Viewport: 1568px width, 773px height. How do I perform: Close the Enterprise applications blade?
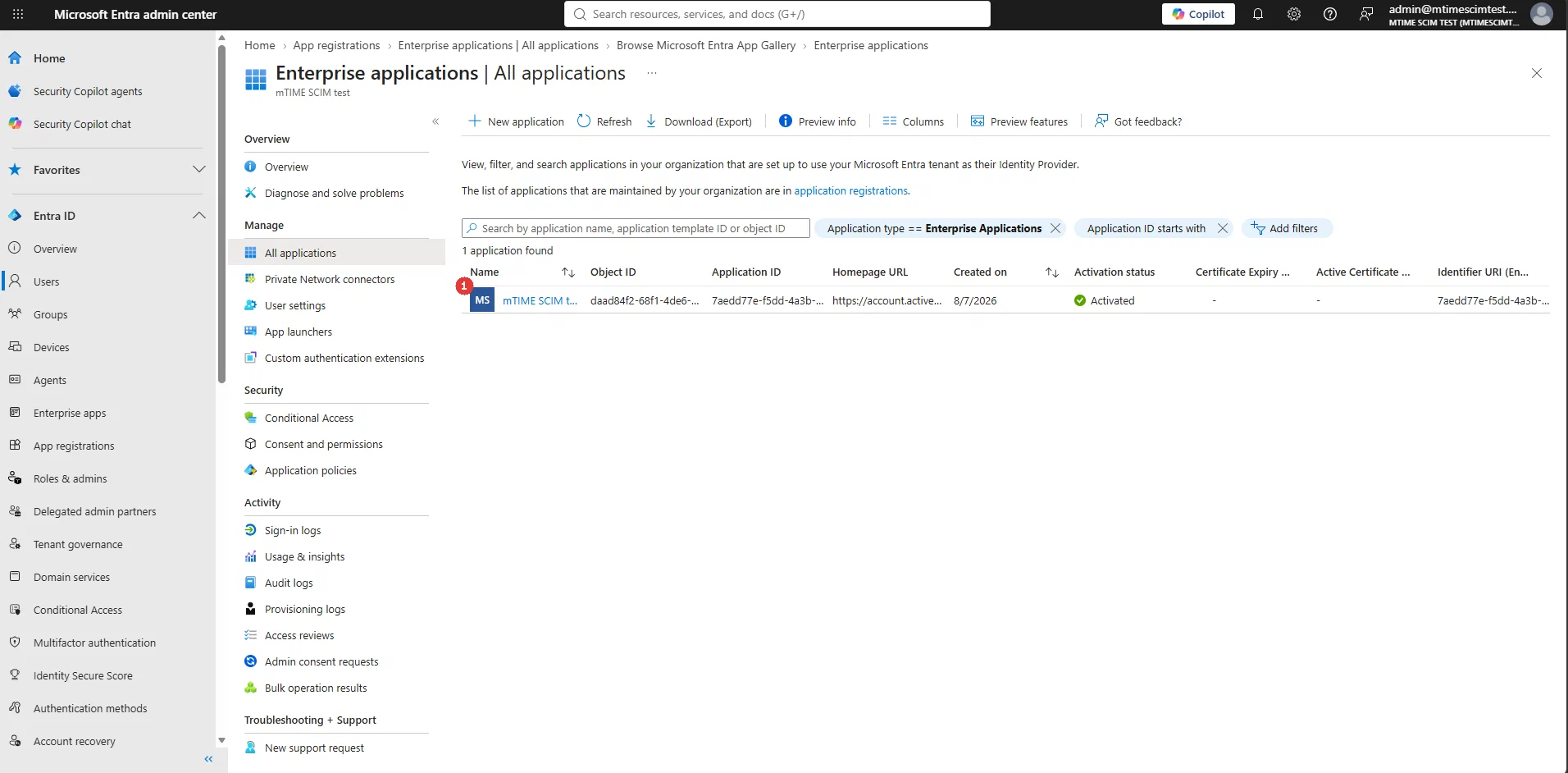click(1536, 73)
